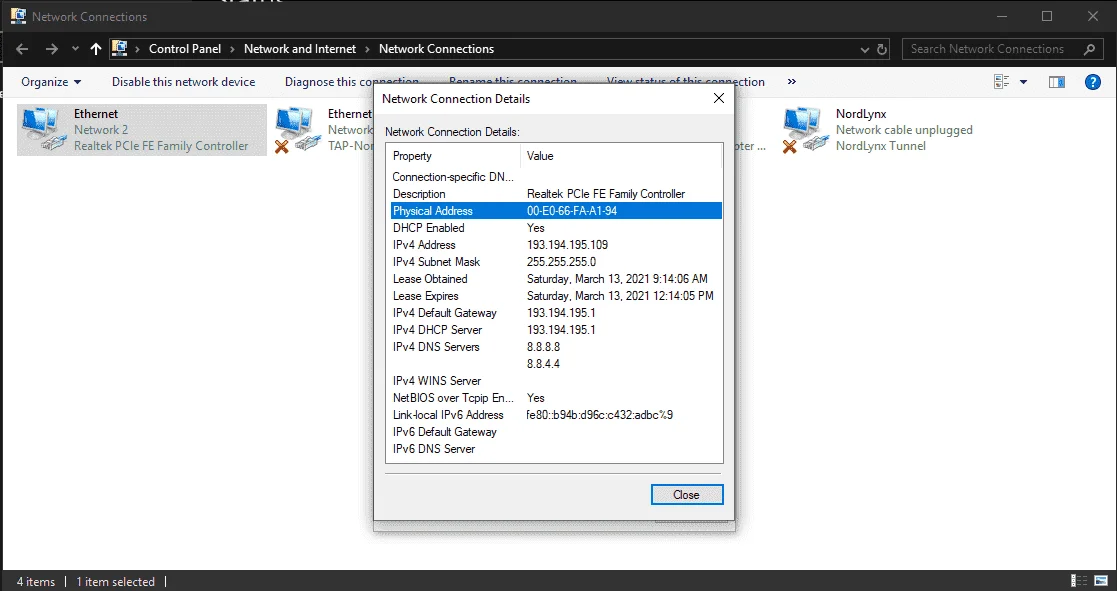Open the Organize menu
The image size is (1117, 591).
coord(51,82)
